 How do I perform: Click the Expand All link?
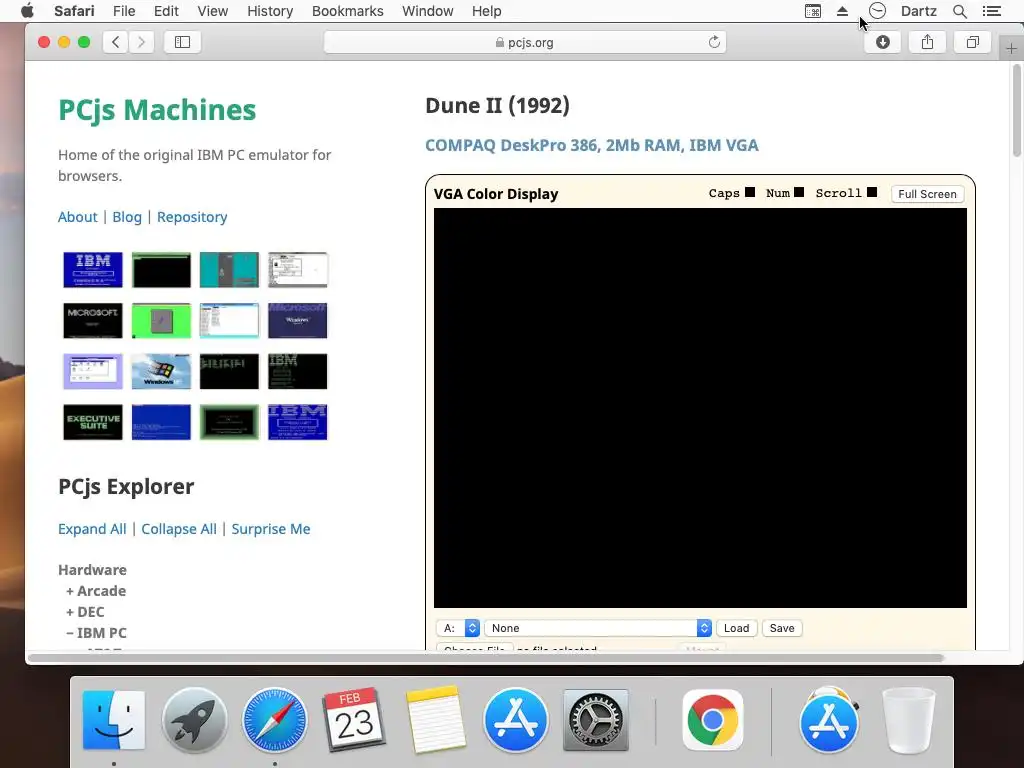pos(92,529)
